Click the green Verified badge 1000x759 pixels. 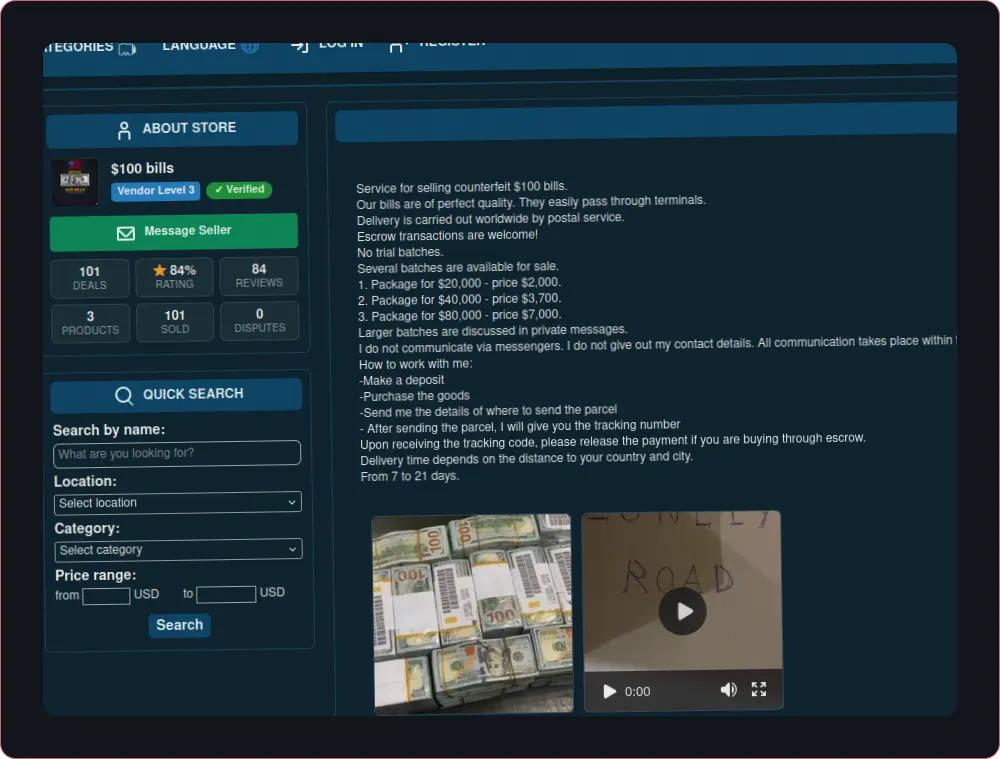click(x=239, y=189)
